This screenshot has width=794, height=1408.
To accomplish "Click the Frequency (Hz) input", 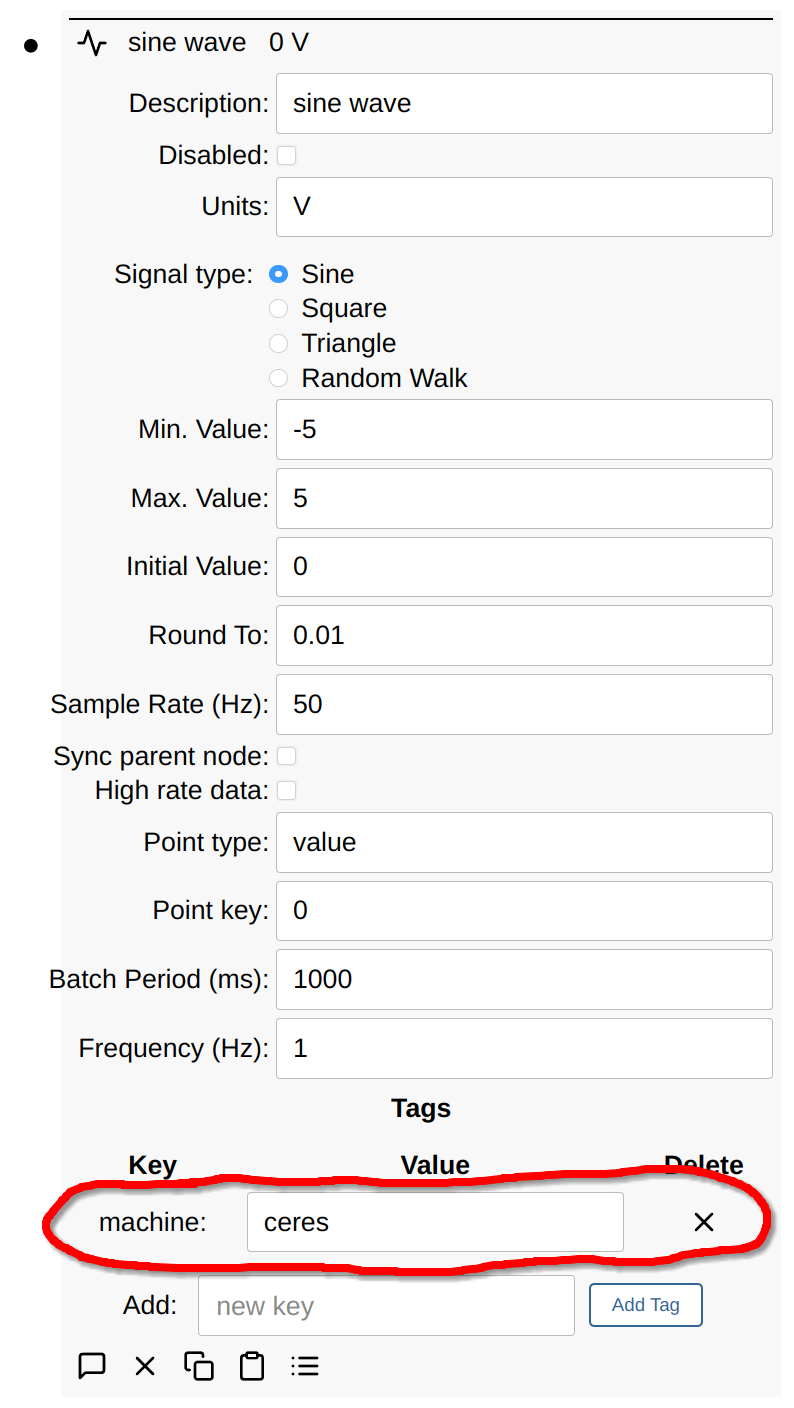I will (524, 1049).
